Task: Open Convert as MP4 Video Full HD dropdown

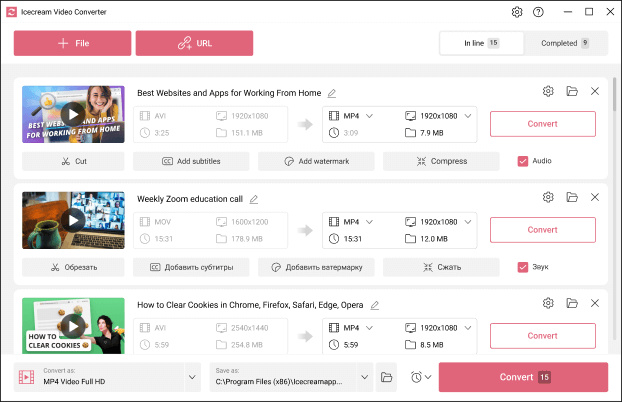Action: (x=192, y=377)
